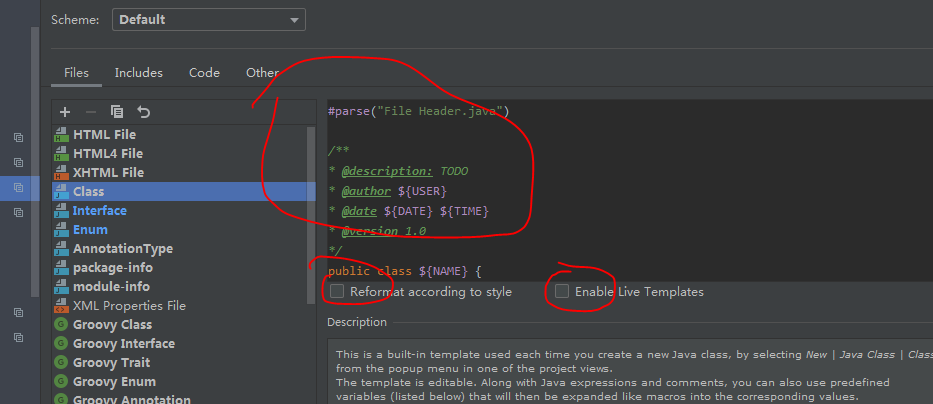Select the Groovy Interface template
The height and width of the screenshot is (404, 933).
click(184, 344)
